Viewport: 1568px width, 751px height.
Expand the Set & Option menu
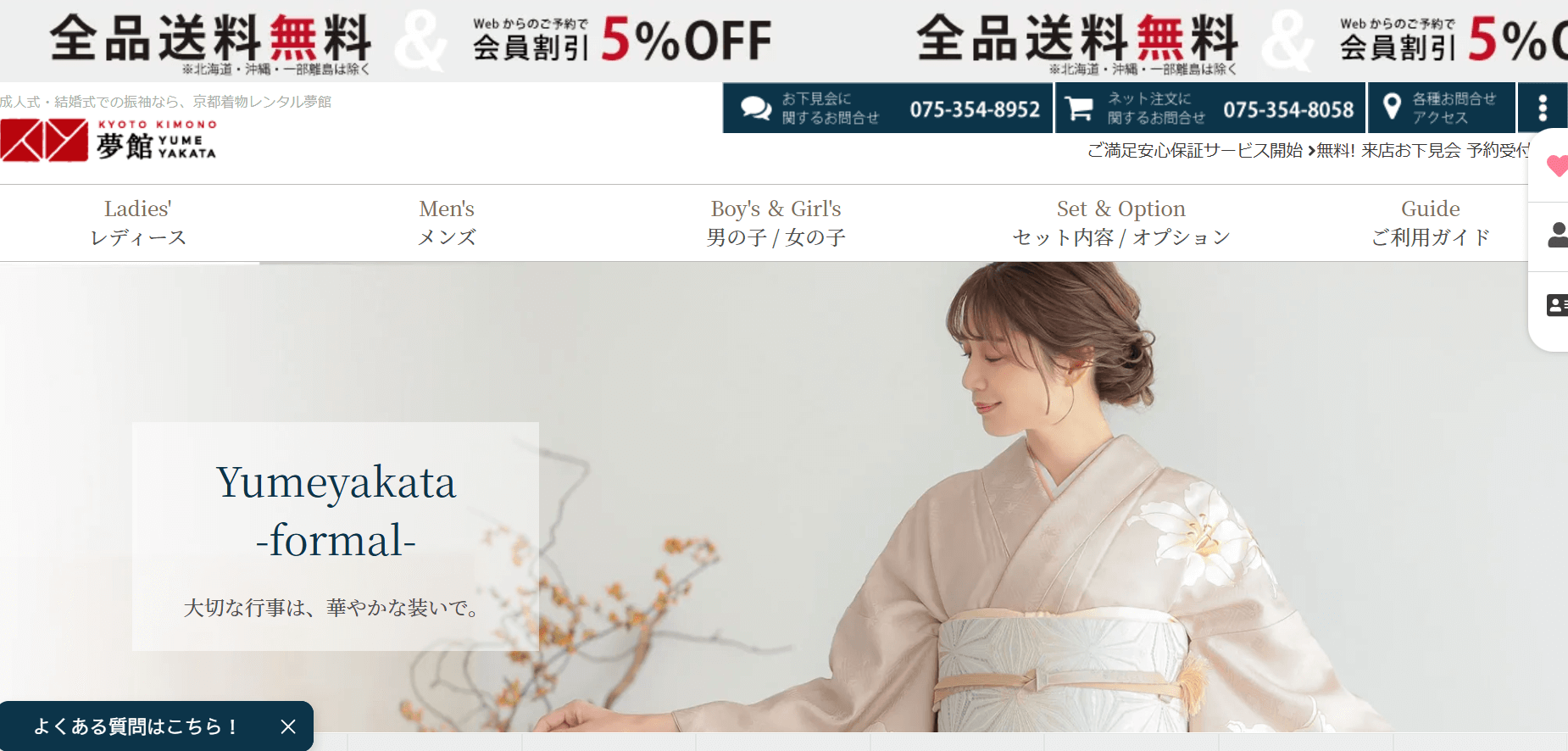pyautogui.click(x=1121, y=223)
